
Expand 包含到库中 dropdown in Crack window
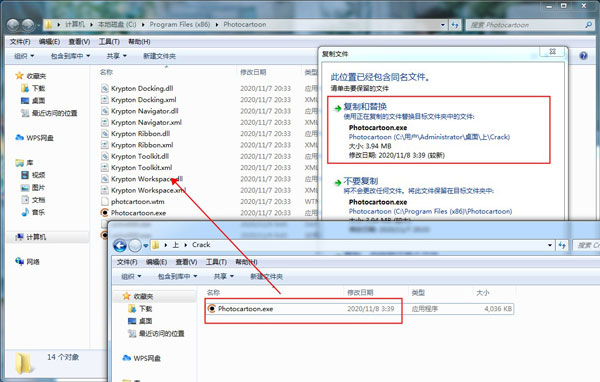[x=178, y=276]
